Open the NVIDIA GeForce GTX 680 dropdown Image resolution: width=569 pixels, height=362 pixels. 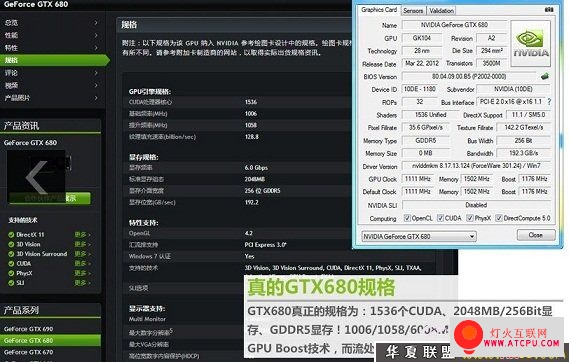419,236
